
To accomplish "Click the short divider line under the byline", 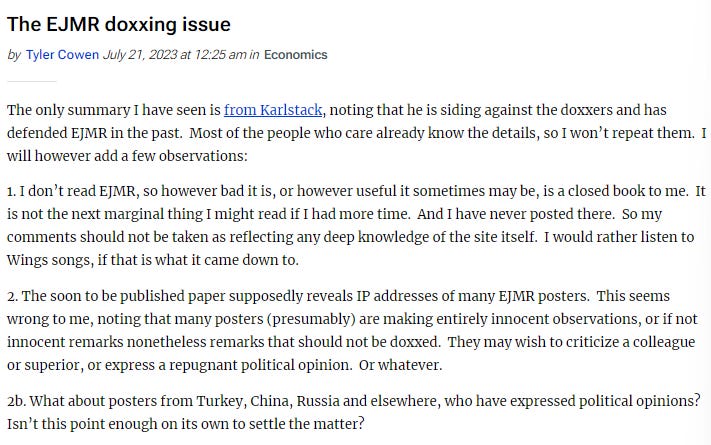I will point(31,82).
